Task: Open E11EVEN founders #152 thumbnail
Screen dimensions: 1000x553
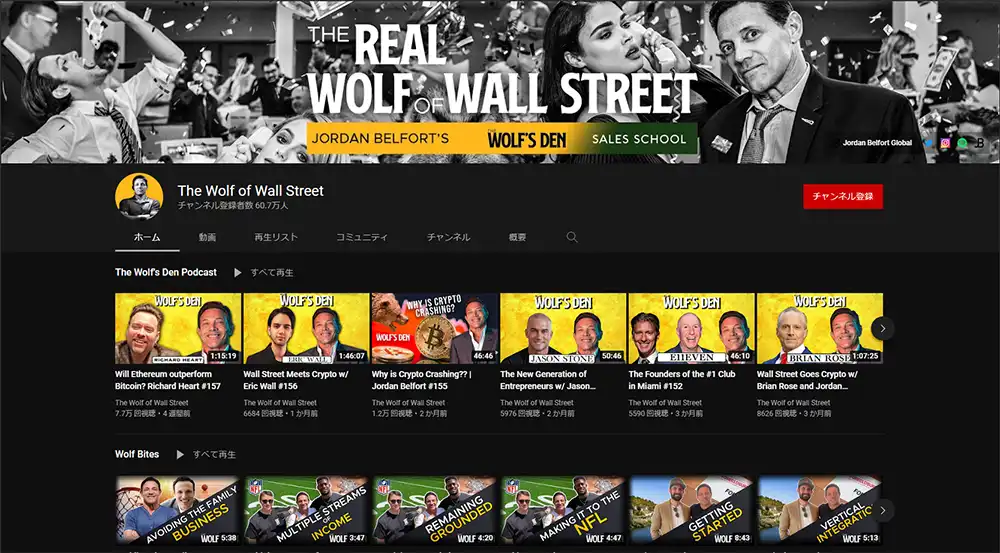Action: coord(691,328)
